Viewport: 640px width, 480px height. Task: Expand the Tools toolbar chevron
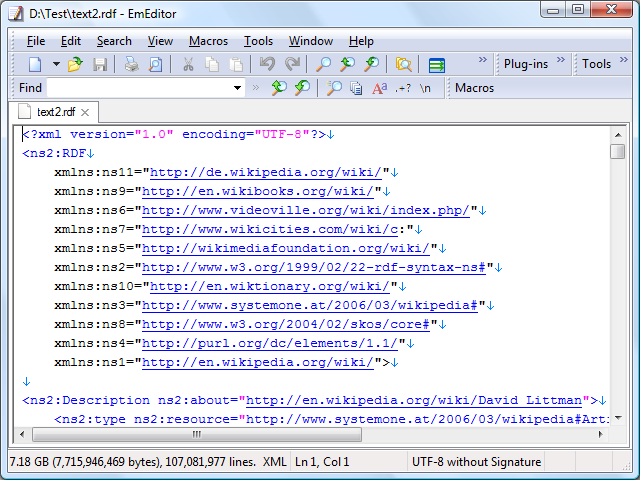coord(623,60)
